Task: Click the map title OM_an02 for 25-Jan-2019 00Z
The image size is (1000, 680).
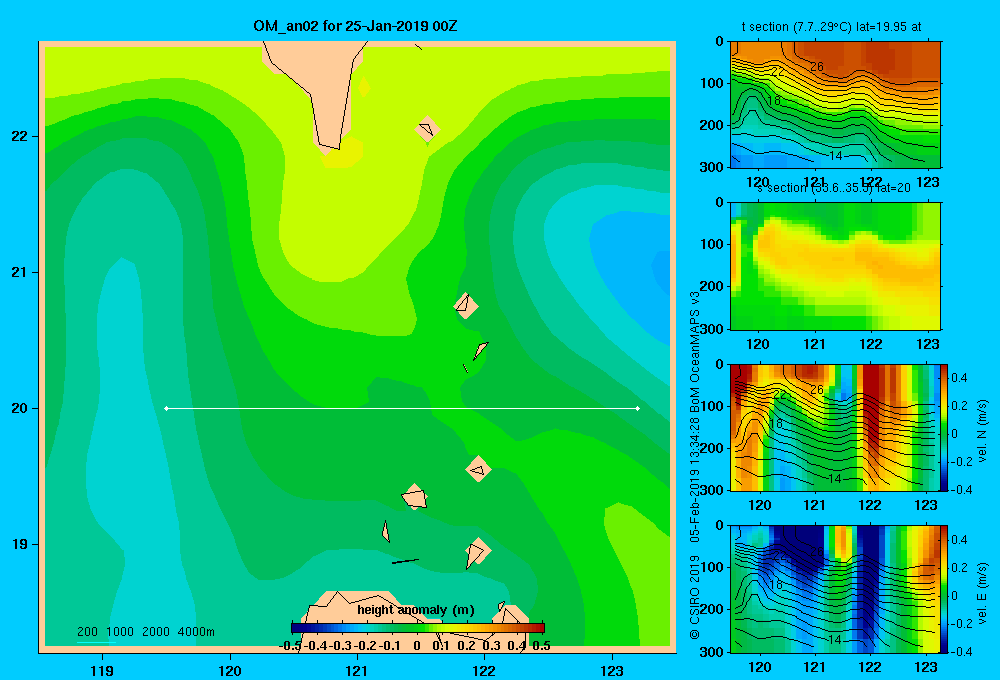Action: pyautogui.click(x=355, y=26)
